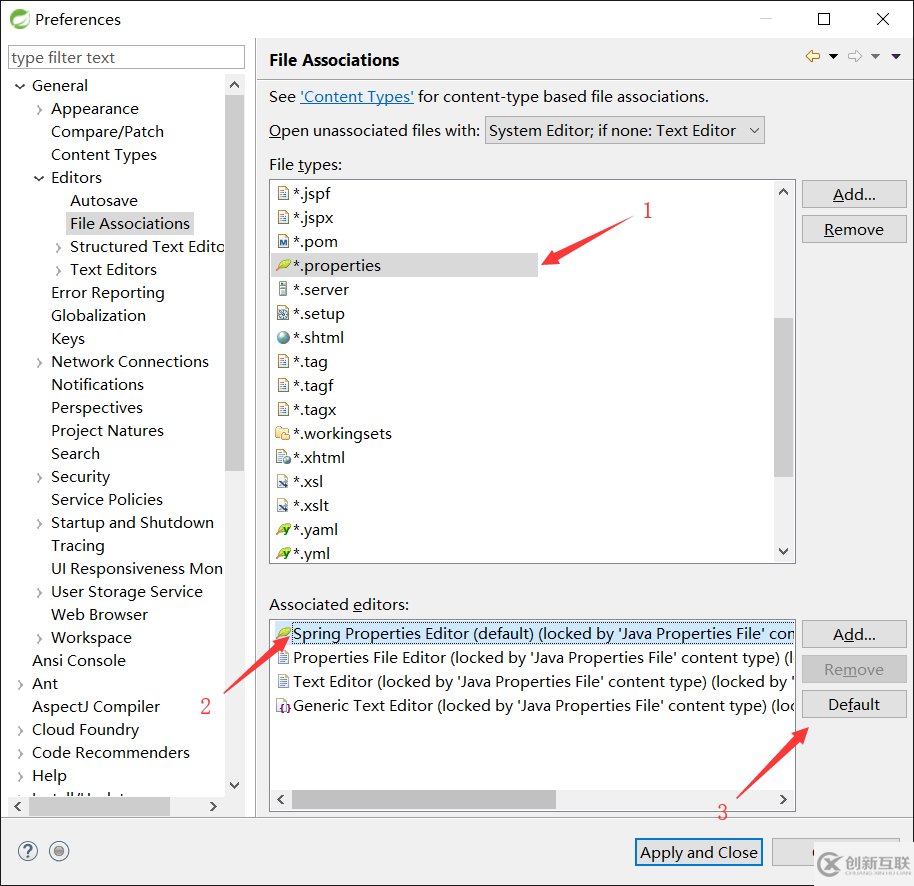Select Web Browser preference page
The height and width of the screenshot is (886, 914).
point(99,614)
